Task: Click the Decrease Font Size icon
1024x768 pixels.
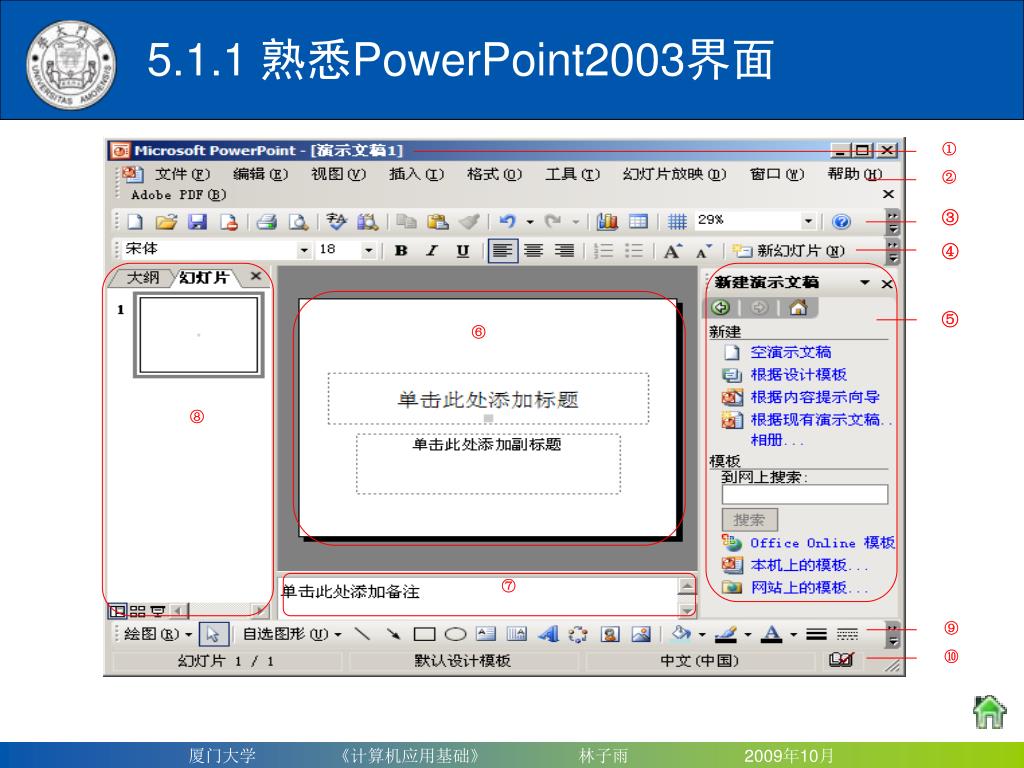Action: pyautogui.click(x=703, y=251)
